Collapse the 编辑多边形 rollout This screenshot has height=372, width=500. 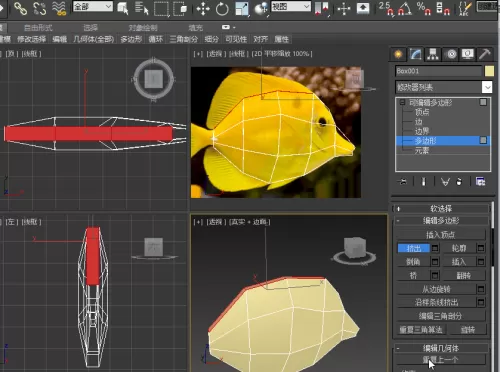point(441,220)
